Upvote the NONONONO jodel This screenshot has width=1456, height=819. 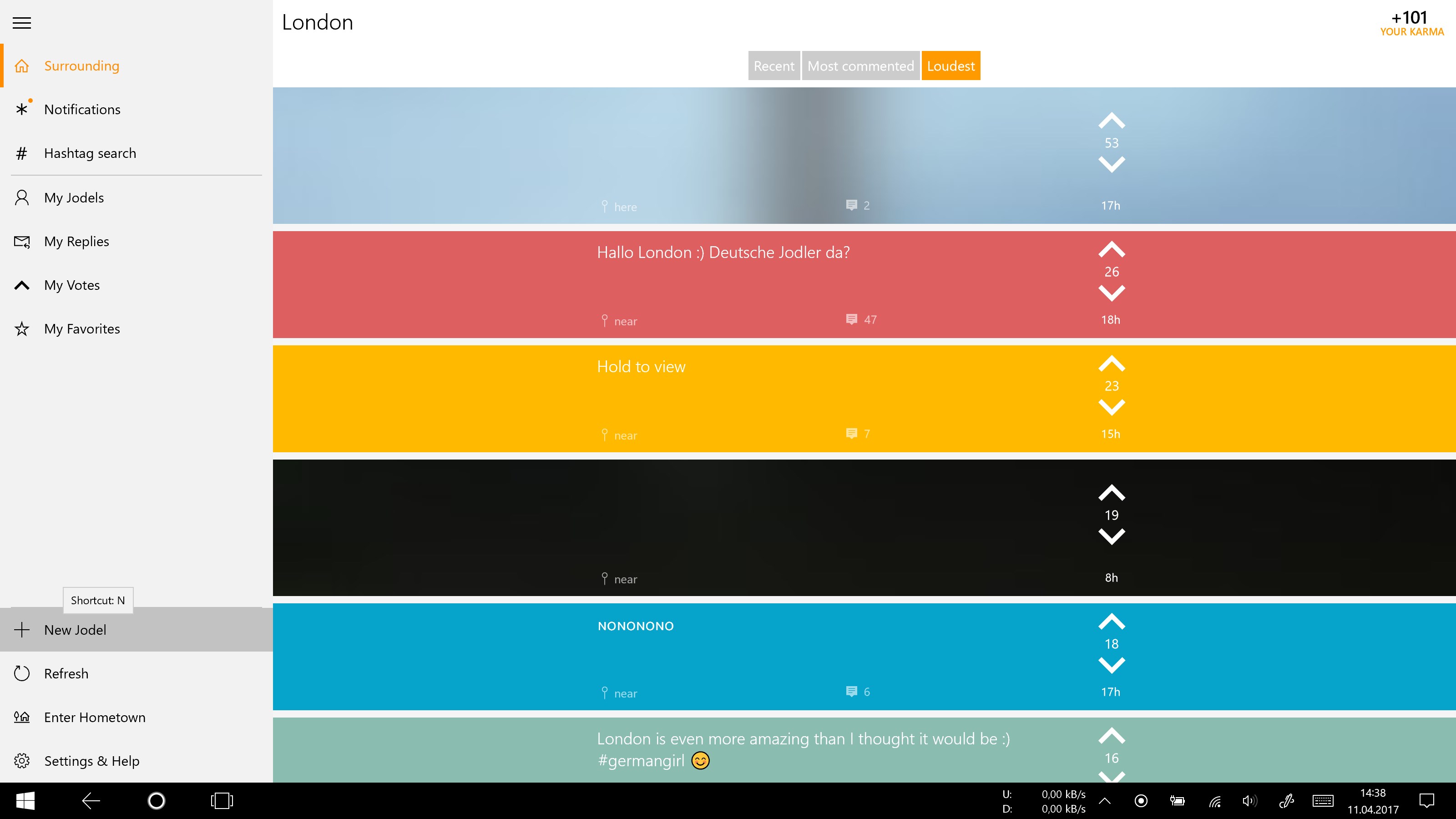[1111, 622]
